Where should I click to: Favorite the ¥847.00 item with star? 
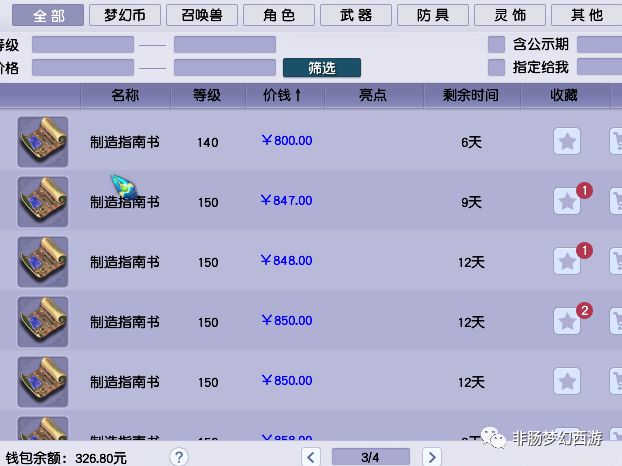tap(567, 201)
